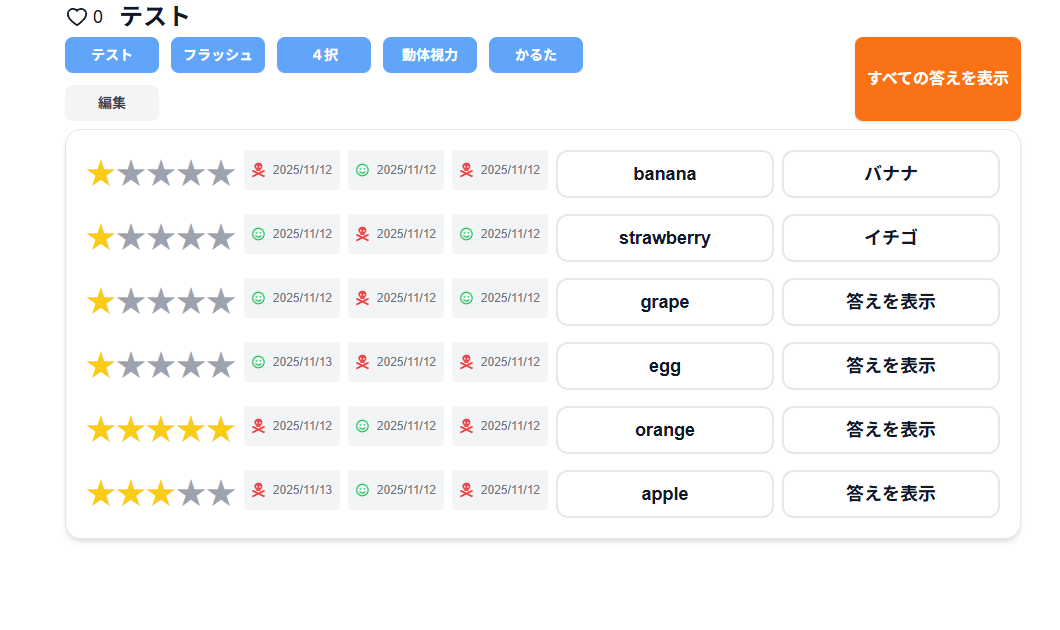Set apple rating to two stars
Viewport: 1060px width, 630px height.
pos(130,493)
